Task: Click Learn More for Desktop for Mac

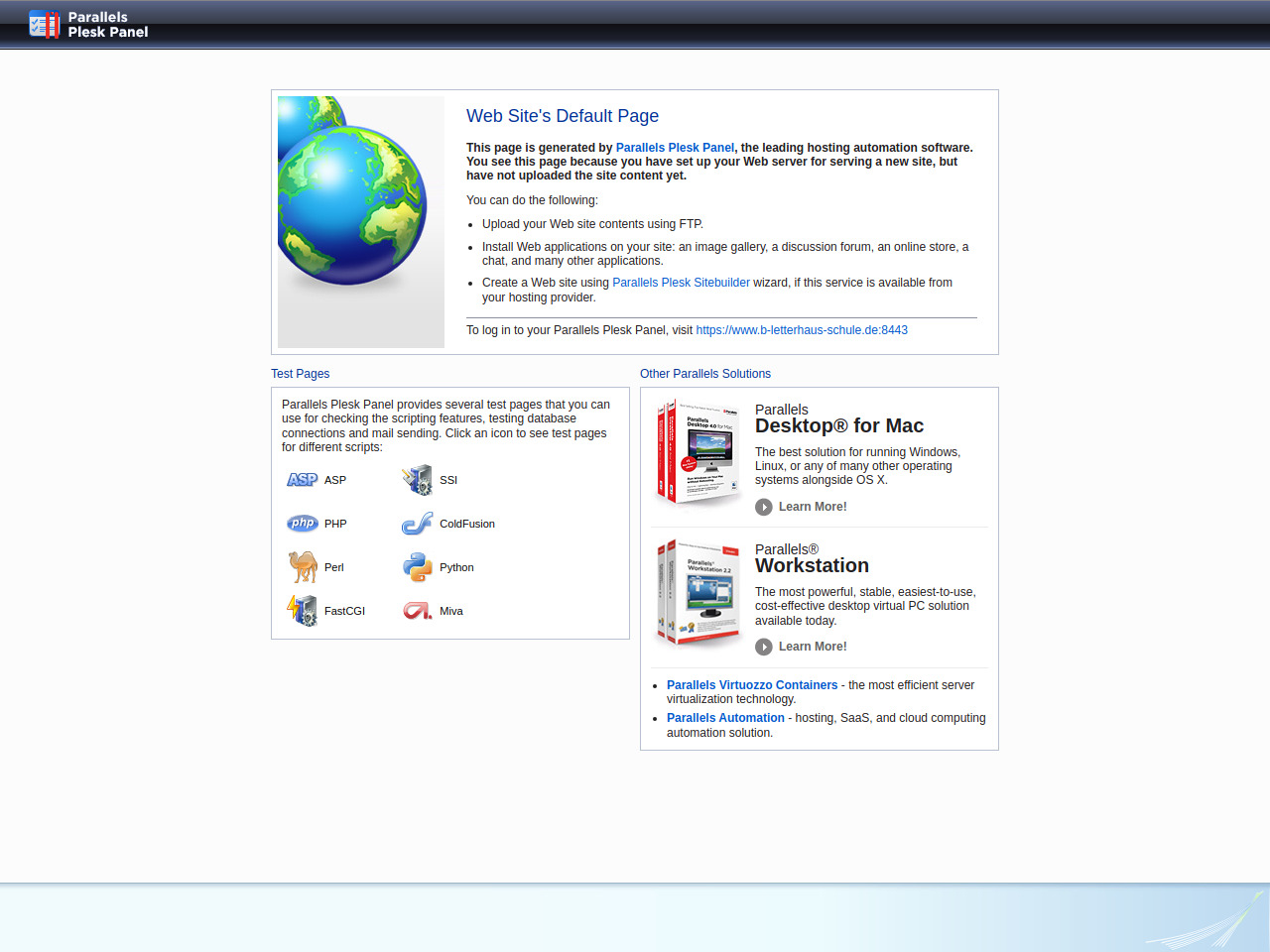Action: (813, 507)
